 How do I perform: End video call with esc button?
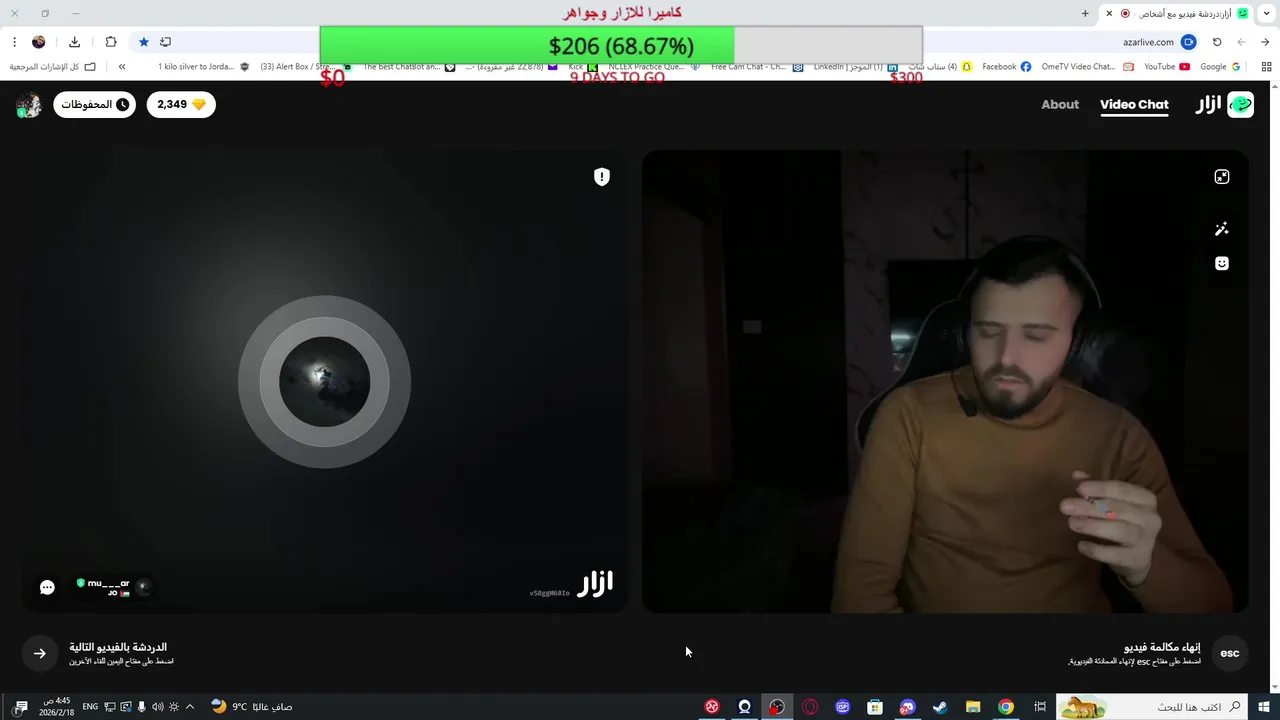click(1230, 653)
